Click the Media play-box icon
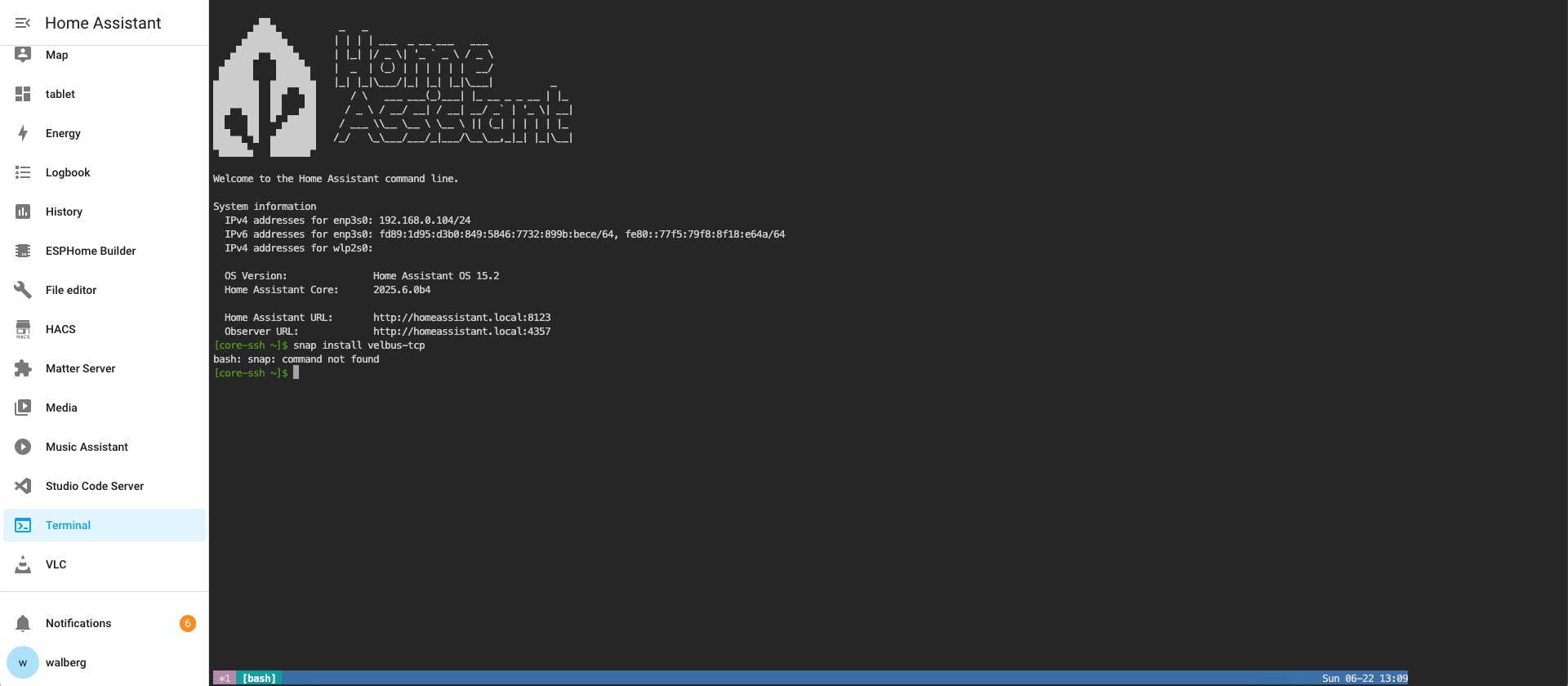1568x686 pixels. 23,408
